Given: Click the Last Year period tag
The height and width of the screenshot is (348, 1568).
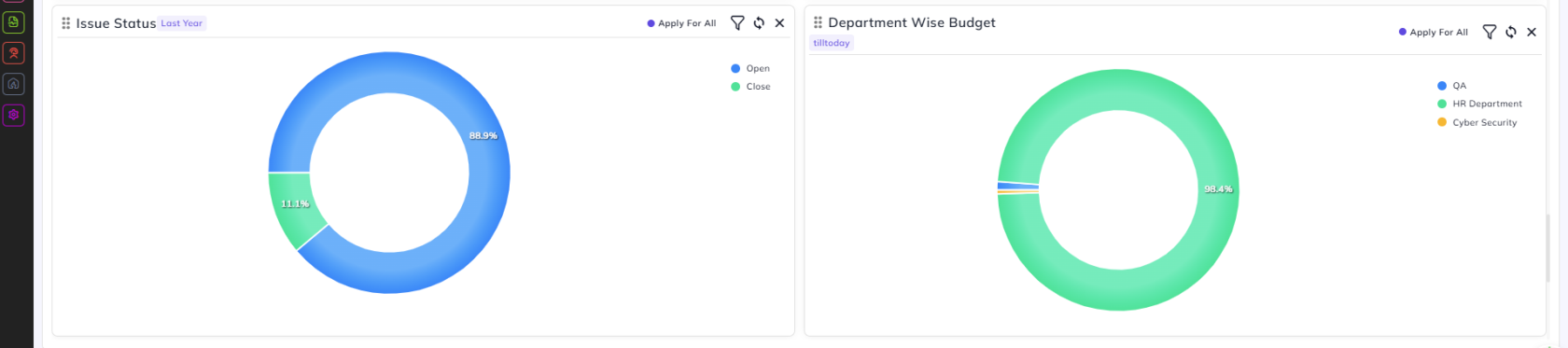Looking at the screenshot, I should click(x=182, y=23).
